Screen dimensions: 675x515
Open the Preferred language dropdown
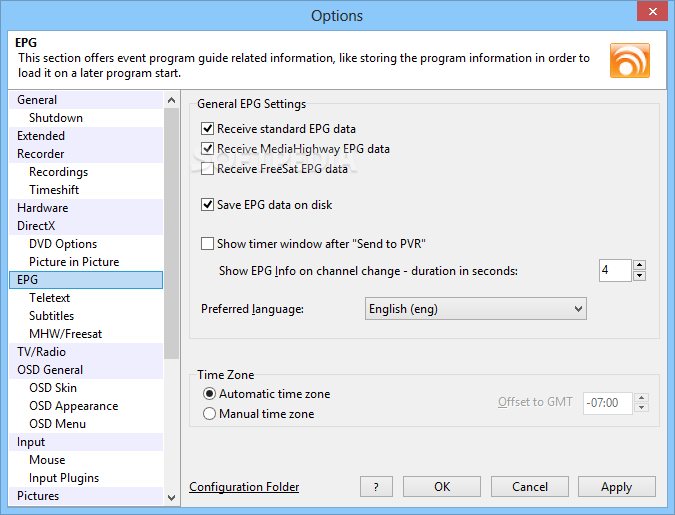click(476, 309)
